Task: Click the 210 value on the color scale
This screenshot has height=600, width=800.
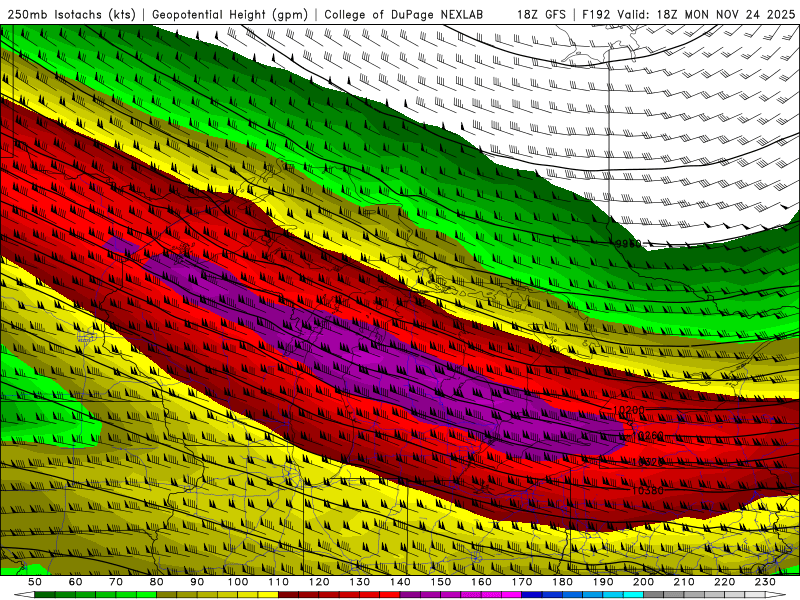Action: [x=684, y=582]
